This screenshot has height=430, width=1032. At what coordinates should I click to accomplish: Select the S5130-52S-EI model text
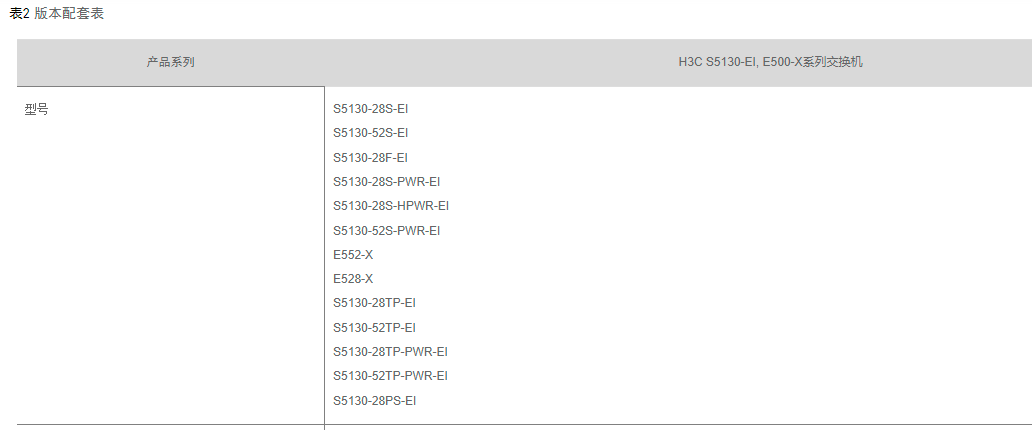coord(371,133)
